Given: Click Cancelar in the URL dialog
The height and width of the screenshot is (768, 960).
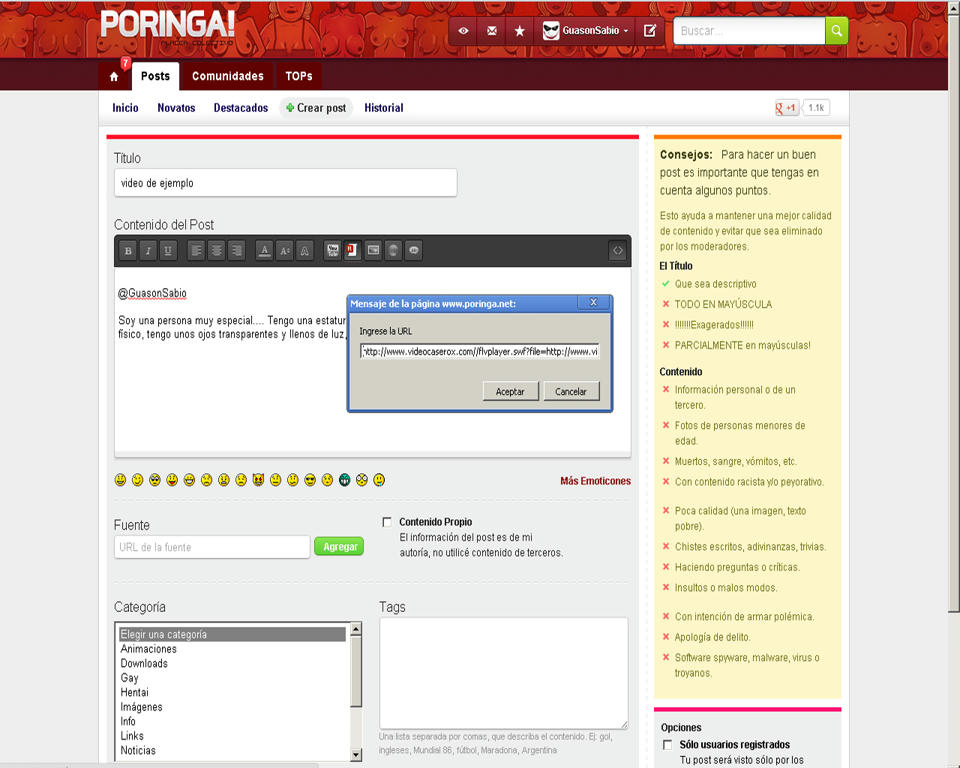Looking at the screenshot, I should pyautogui.click(x=571, y=391).
